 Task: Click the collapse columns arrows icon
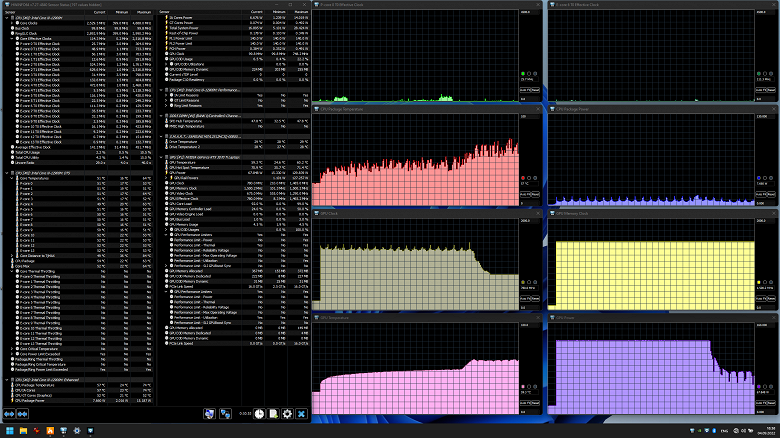(22, 414)
